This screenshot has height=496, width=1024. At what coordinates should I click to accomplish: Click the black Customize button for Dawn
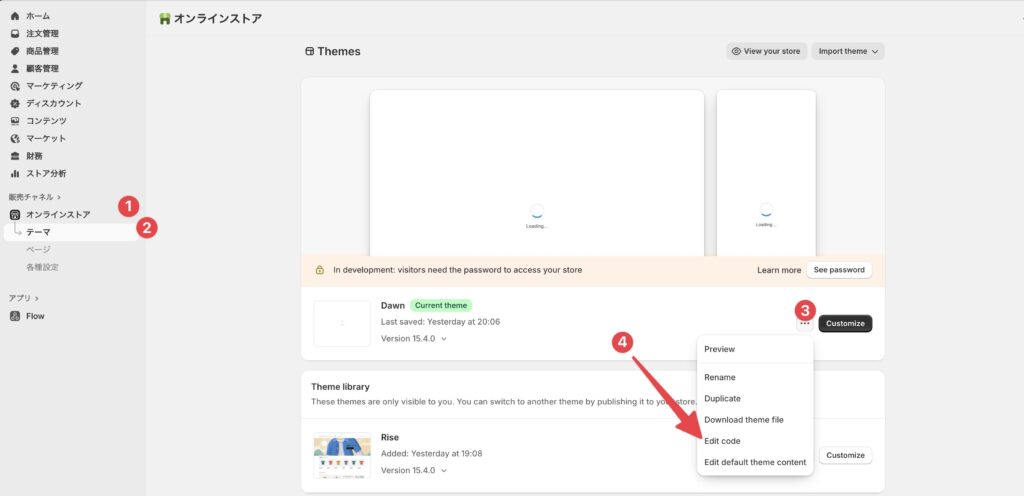845,324
